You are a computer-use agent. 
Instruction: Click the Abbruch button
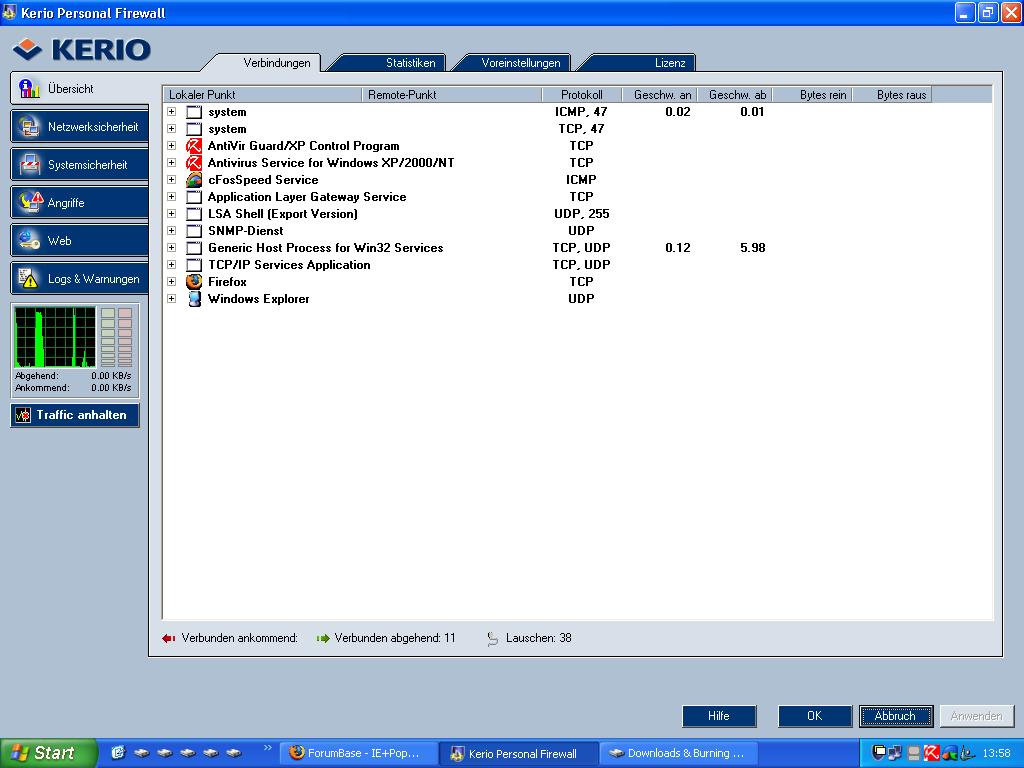[895, 716]
